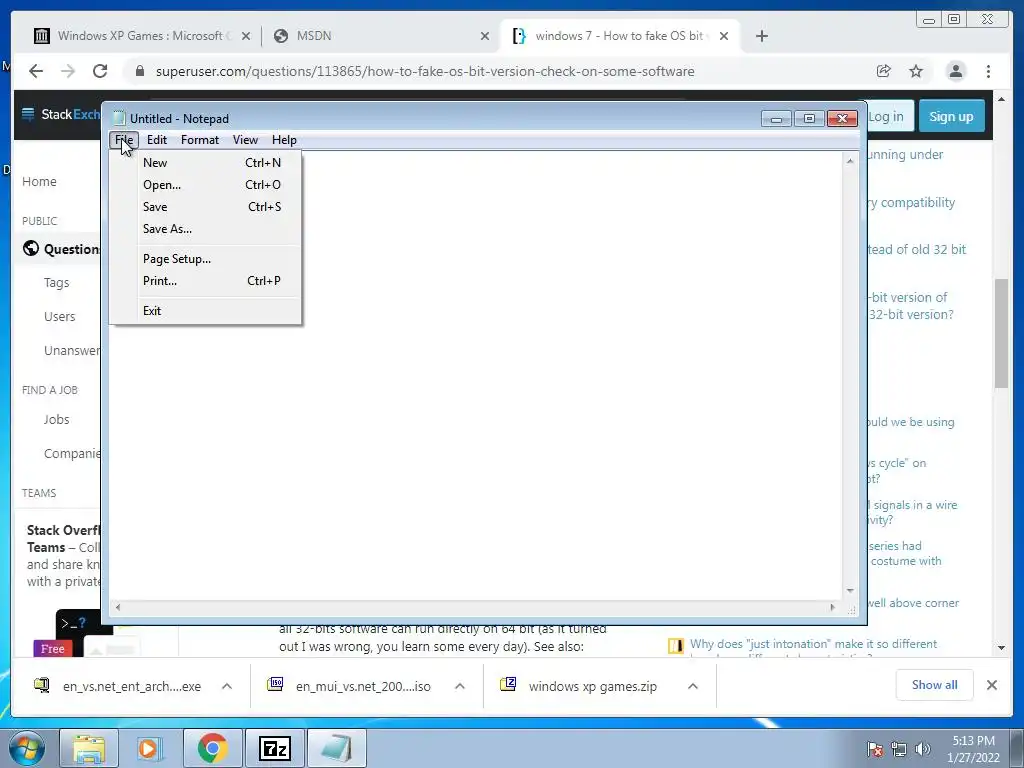Open Windows Media Player from taskbar

(x=150, y=748)
